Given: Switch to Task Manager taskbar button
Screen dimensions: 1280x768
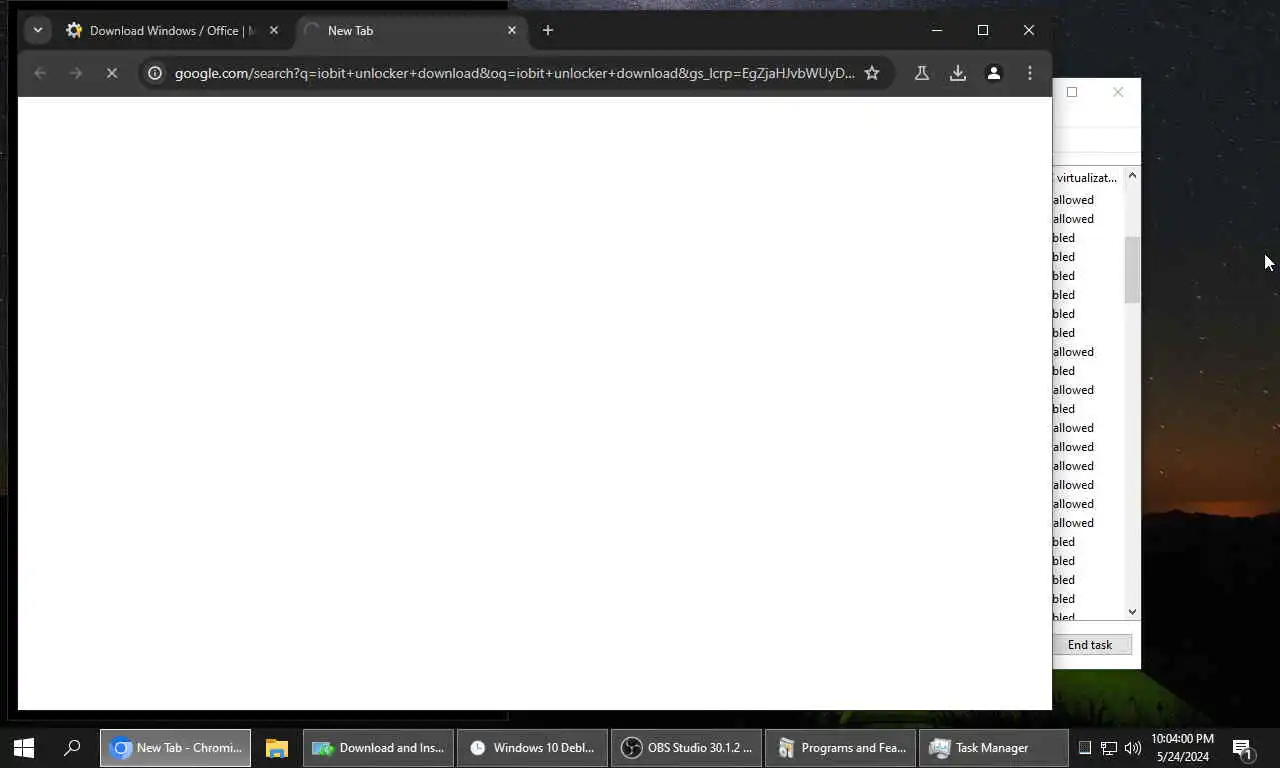Looking at the screenshot, I should click(x=995, y=748).
